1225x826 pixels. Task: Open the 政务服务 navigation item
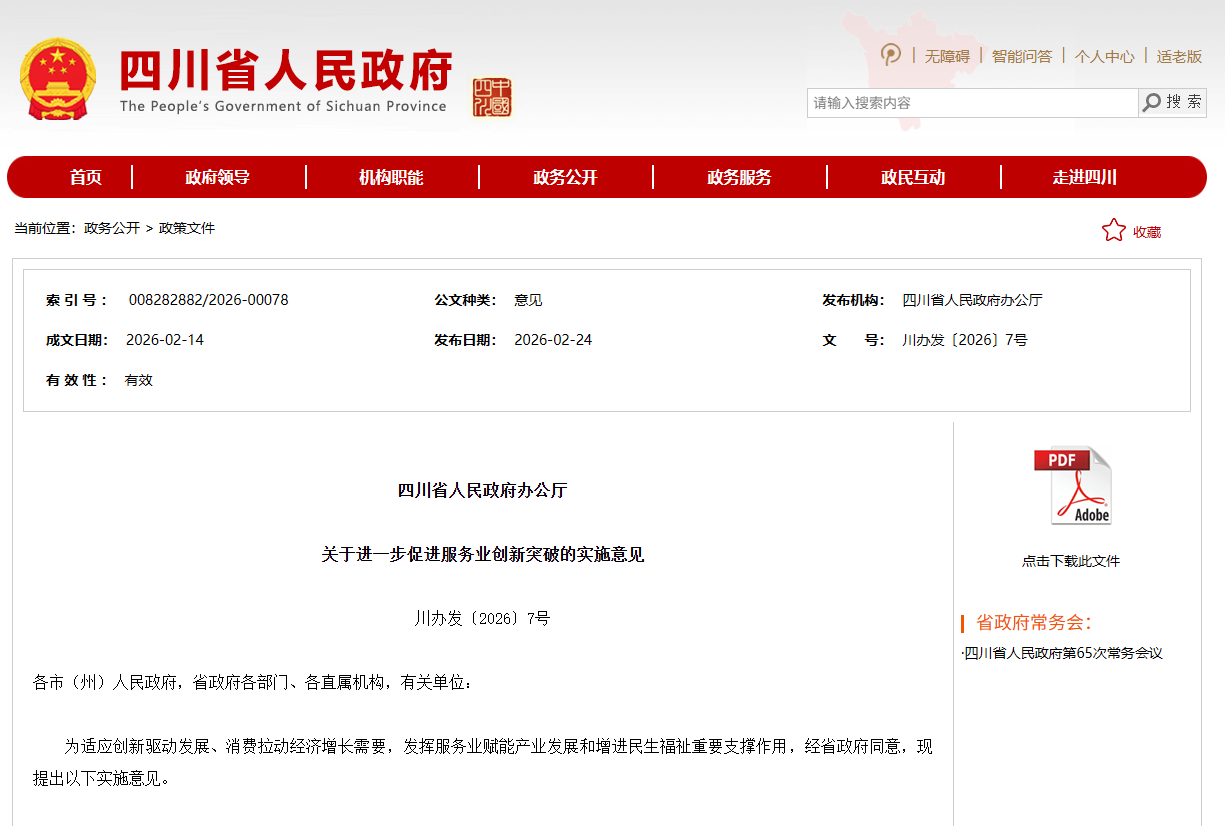[739, 177]
